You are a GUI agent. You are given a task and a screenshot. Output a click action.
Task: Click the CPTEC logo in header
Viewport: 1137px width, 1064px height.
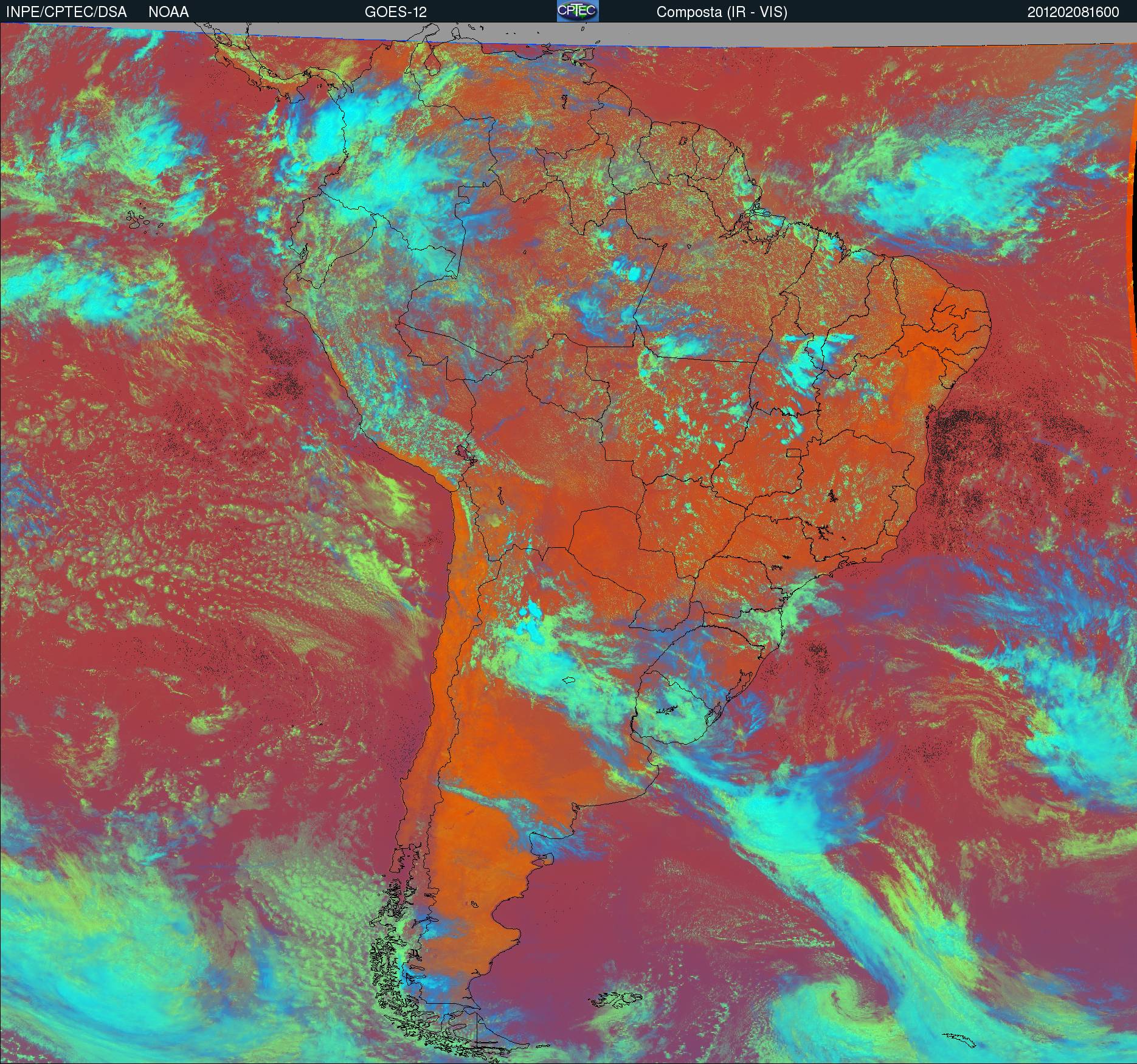578,11
